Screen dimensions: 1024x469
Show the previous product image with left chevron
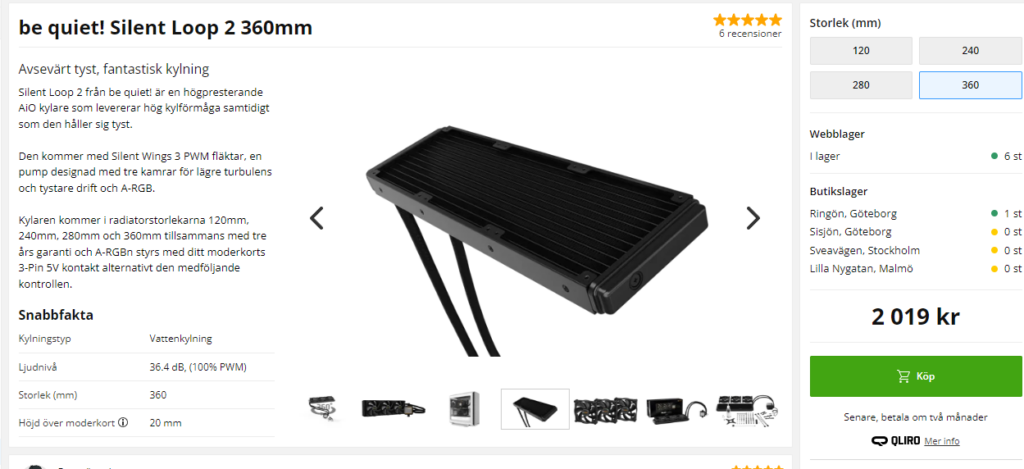pos(317,218)
